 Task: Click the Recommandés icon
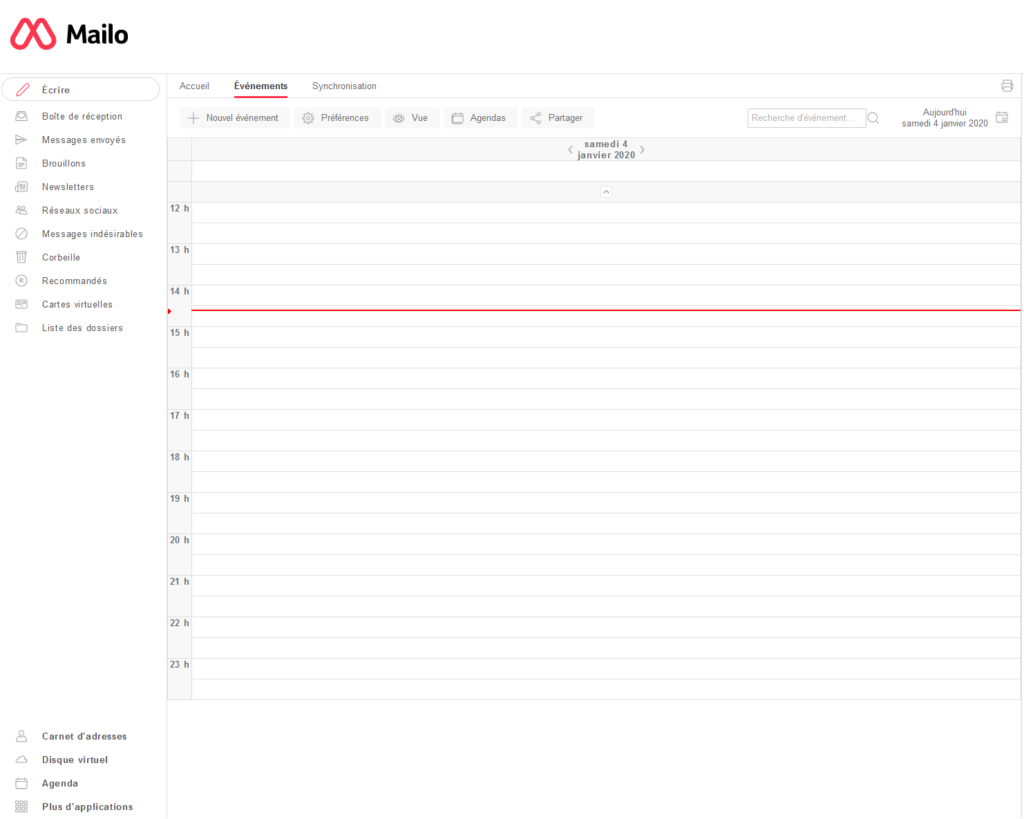click(22, 281)
